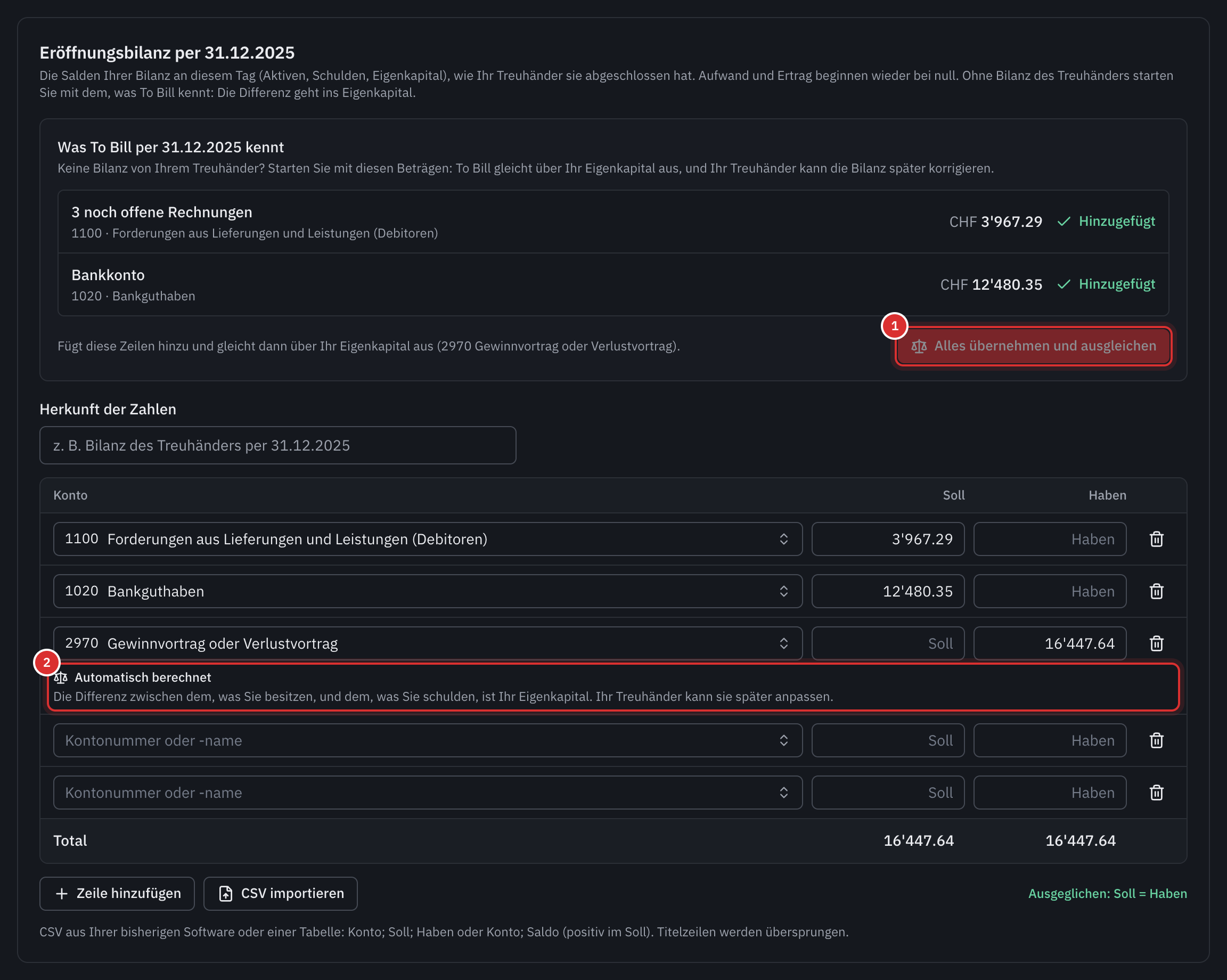Remove the 2970 Gewinnvortrag row via trash icon
The image size is (1227, 980).
pyautogui.click(x=1156, y=644)
